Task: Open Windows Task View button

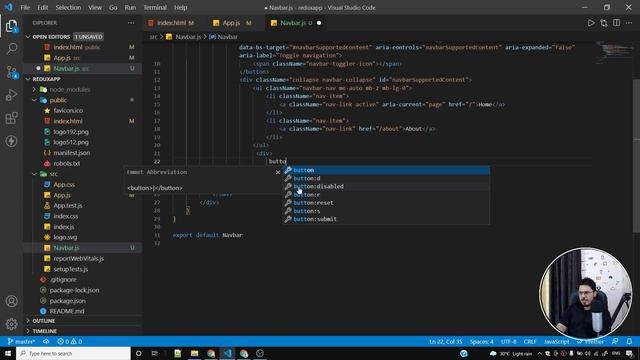Action: pos(155,353)
